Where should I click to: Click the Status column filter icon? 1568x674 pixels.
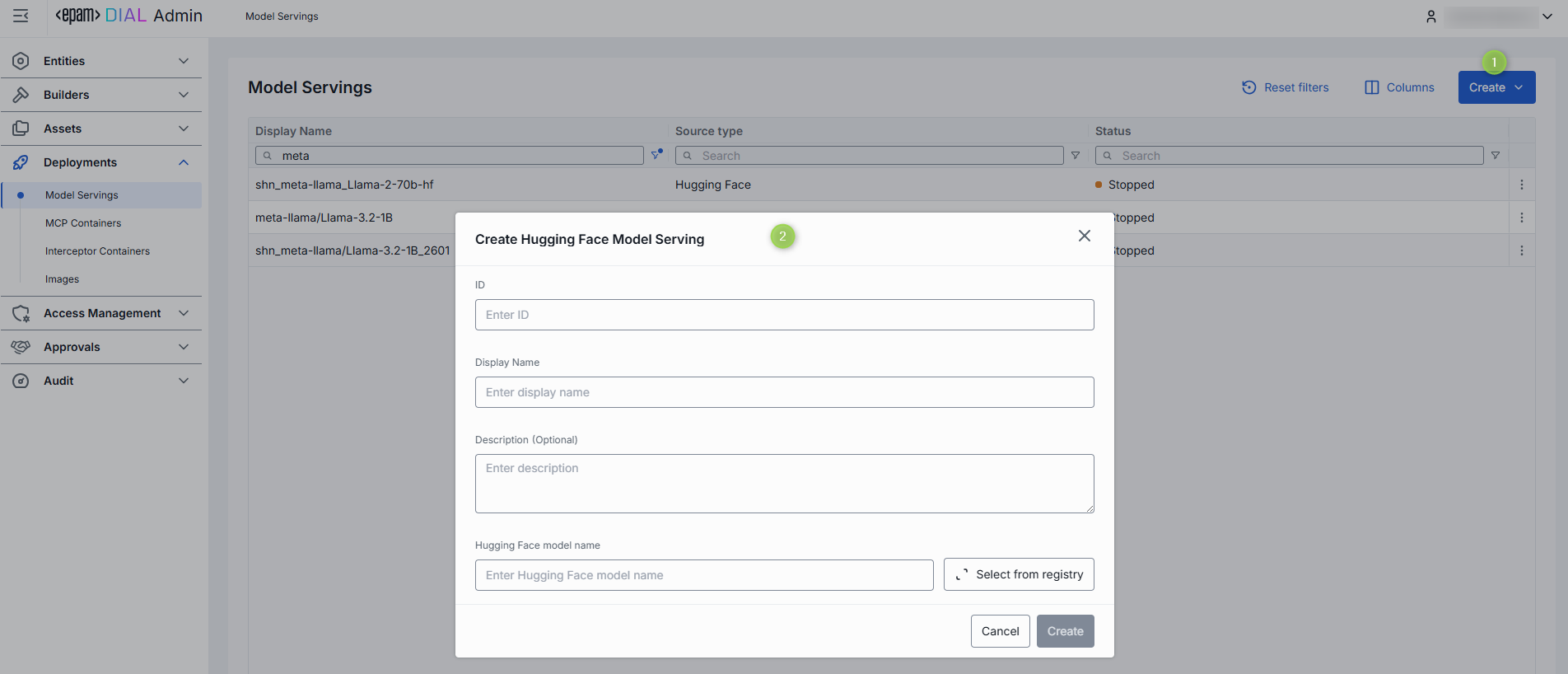pos(1495,156)
